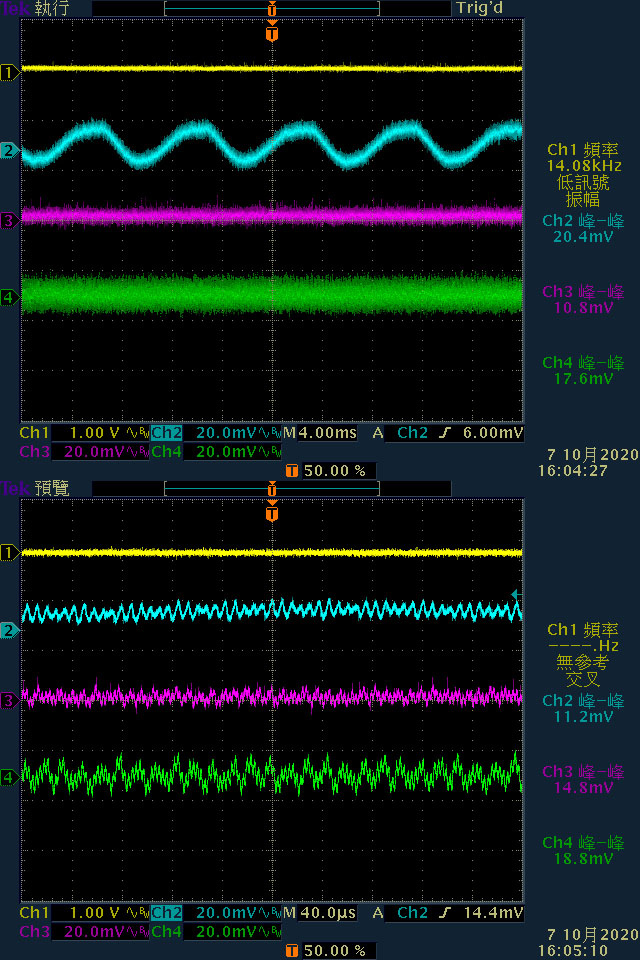This screenshot has width=640, height=960.
Task: Click the orange T icon beside 50.00 % at 16:04:27
Action: coord(292,471)
